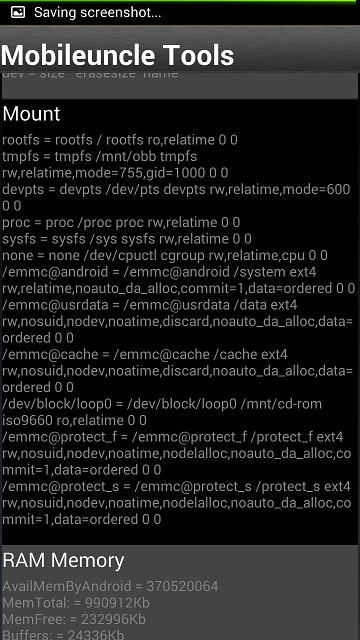
Task: Tap the rootfs mount entry line
Action: (x=120, y=140)
